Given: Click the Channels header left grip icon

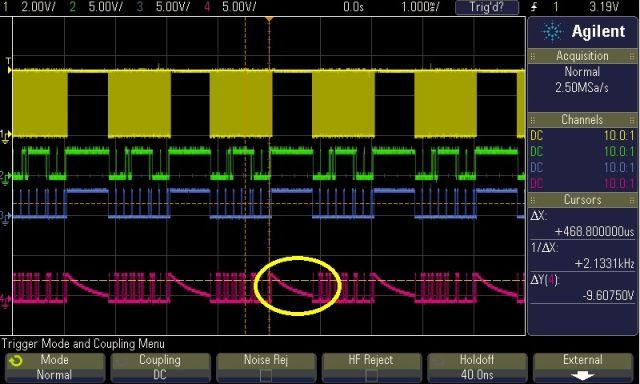Looking at the screenshot, I should (532, 120).
